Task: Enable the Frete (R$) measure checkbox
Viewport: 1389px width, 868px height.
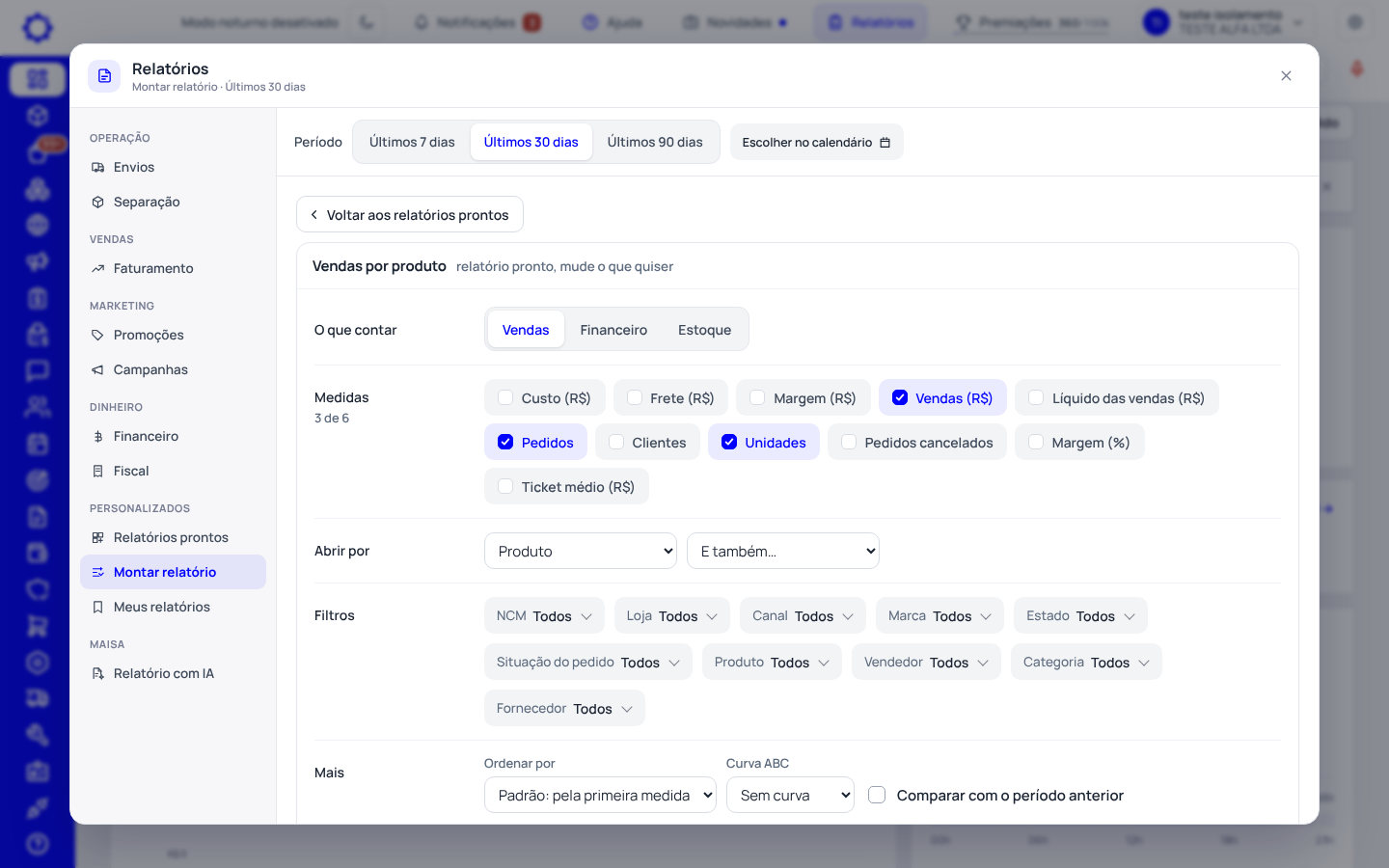Action: coord(635,397)
